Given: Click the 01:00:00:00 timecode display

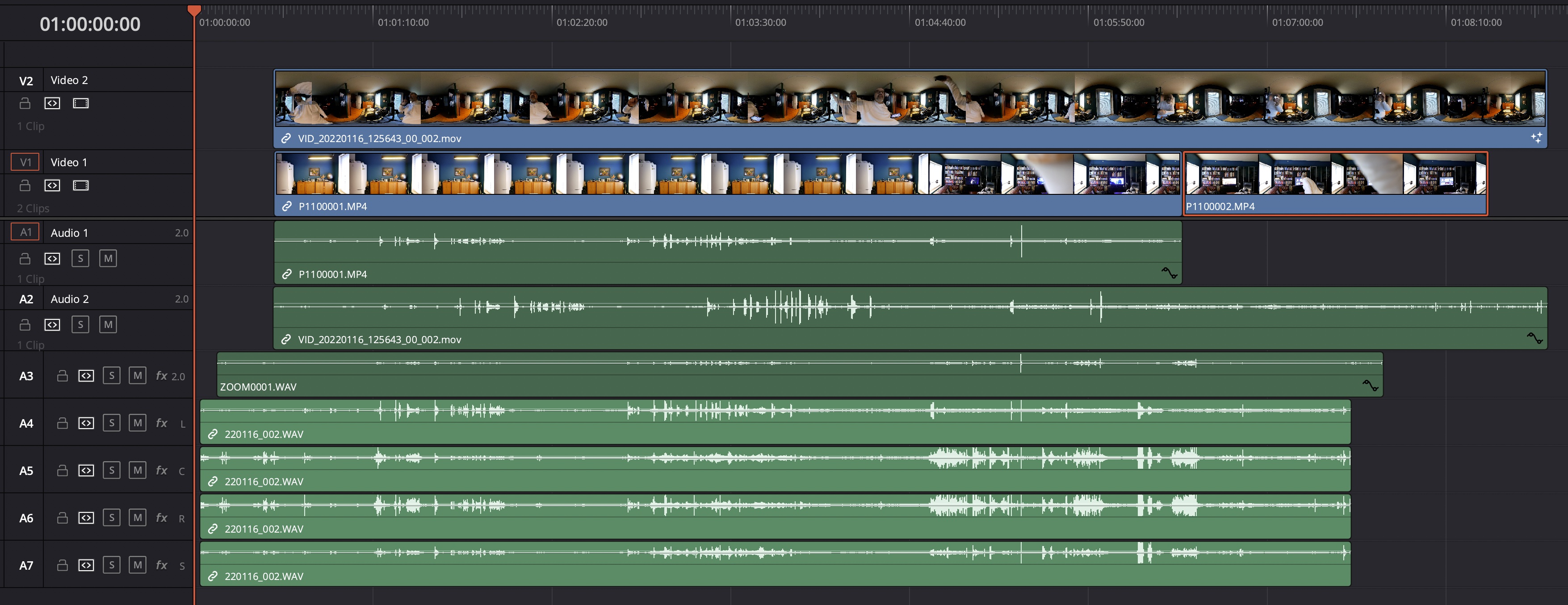Looking at the screenshot, I should tap(90, 24).
